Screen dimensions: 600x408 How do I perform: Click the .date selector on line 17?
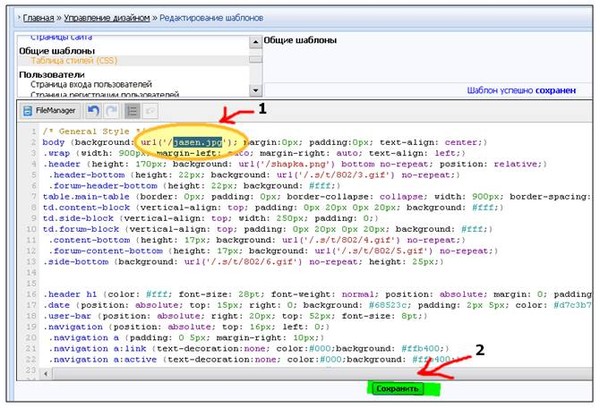tap(56, 305)
